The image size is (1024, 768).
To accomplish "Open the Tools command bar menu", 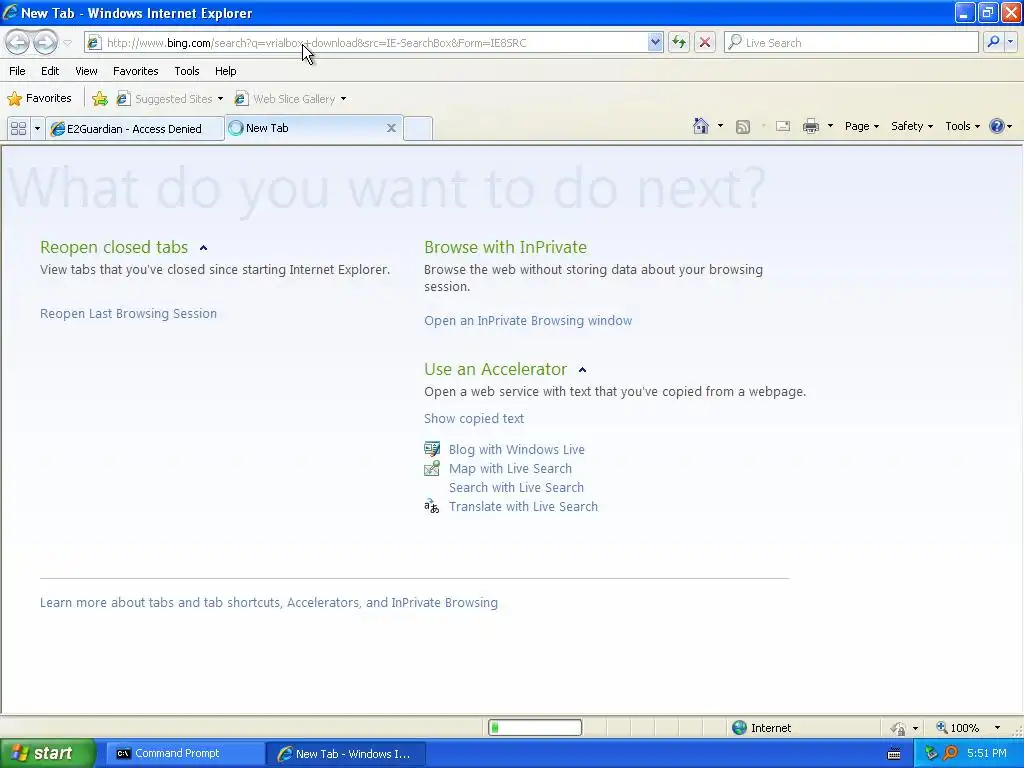I will pyautogui.click(x=962, y=126).
